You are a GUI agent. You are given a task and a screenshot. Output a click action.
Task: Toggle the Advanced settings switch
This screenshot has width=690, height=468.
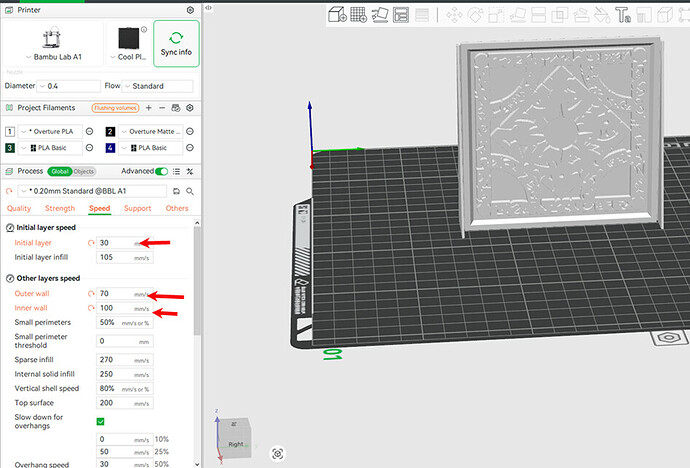[161, 171]
